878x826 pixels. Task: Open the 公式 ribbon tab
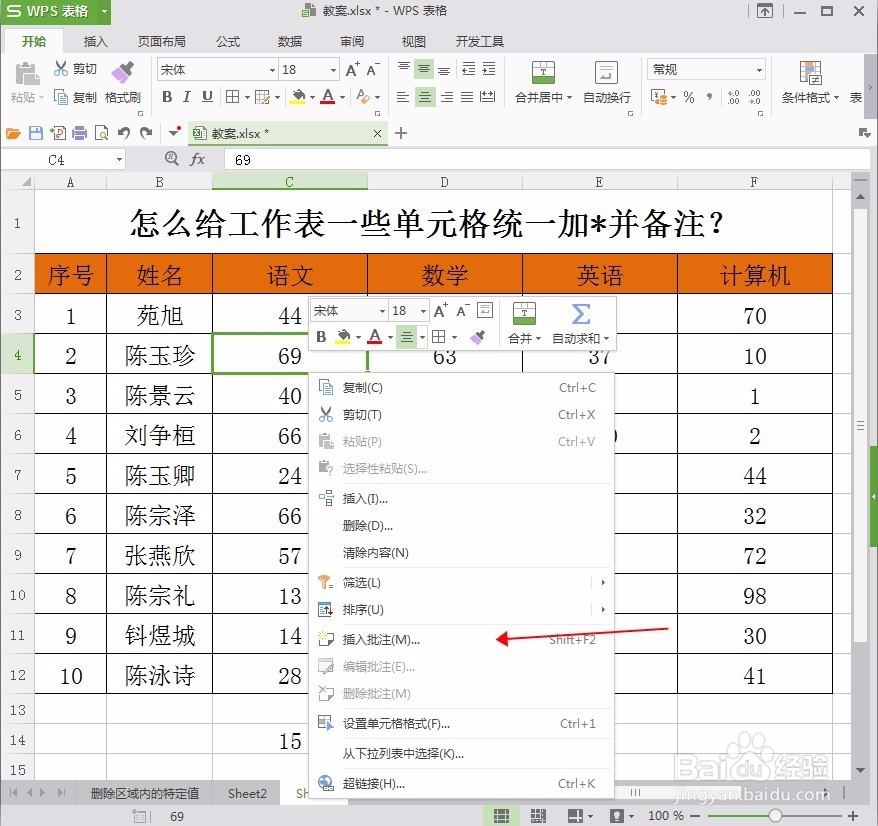228,41
